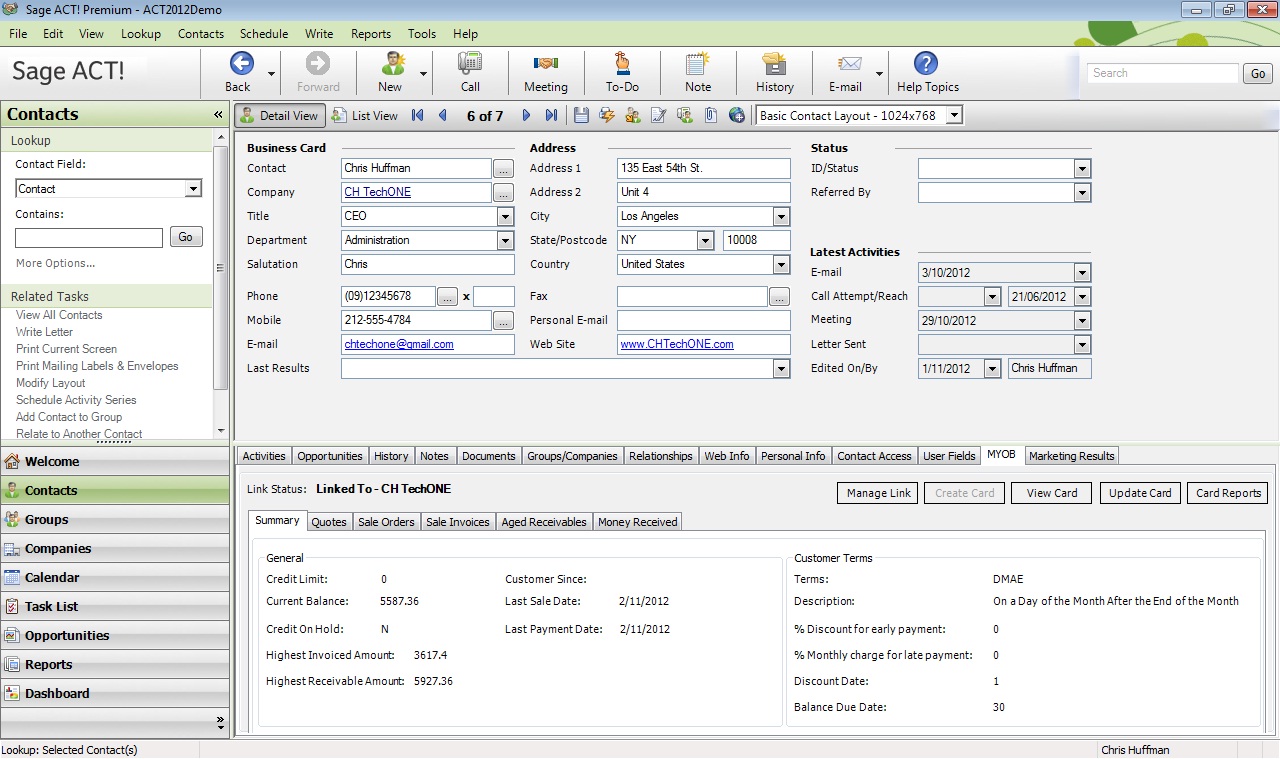Open the Groups navigation item
Viewport: 1280px width, 759px height.
(115, 519)
